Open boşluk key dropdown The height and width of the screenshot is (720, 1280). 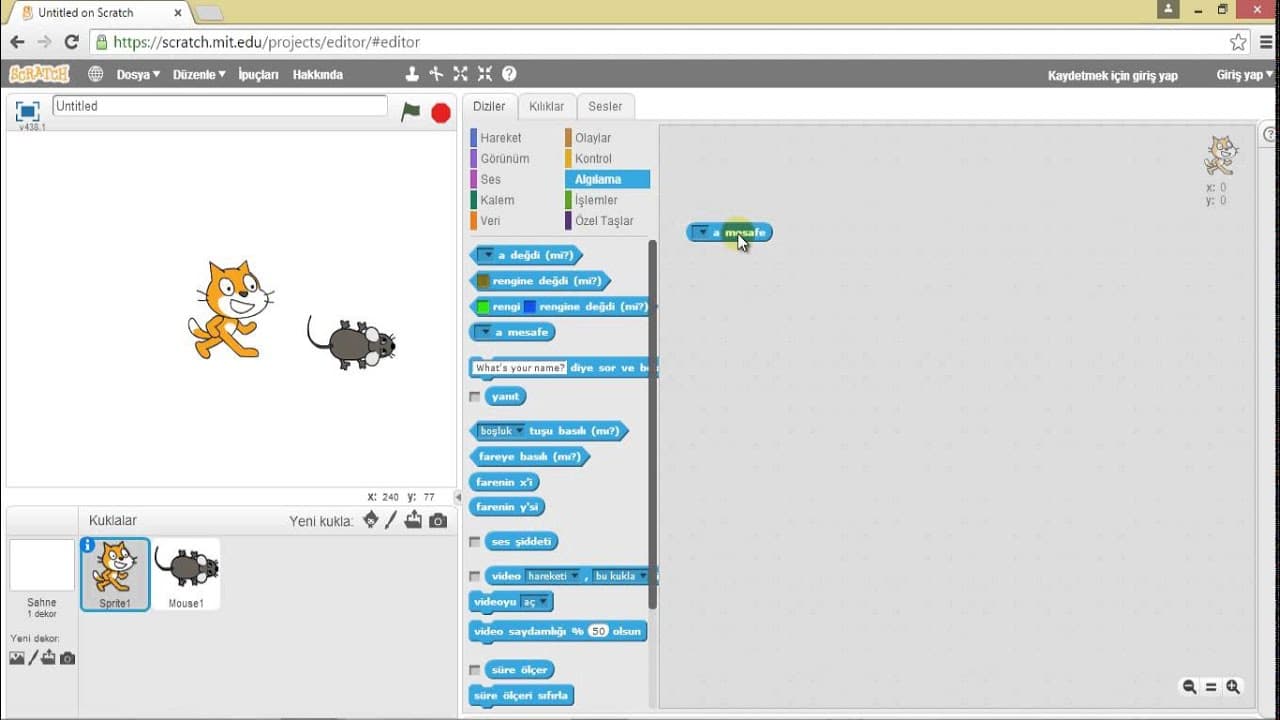click(500, 431)
